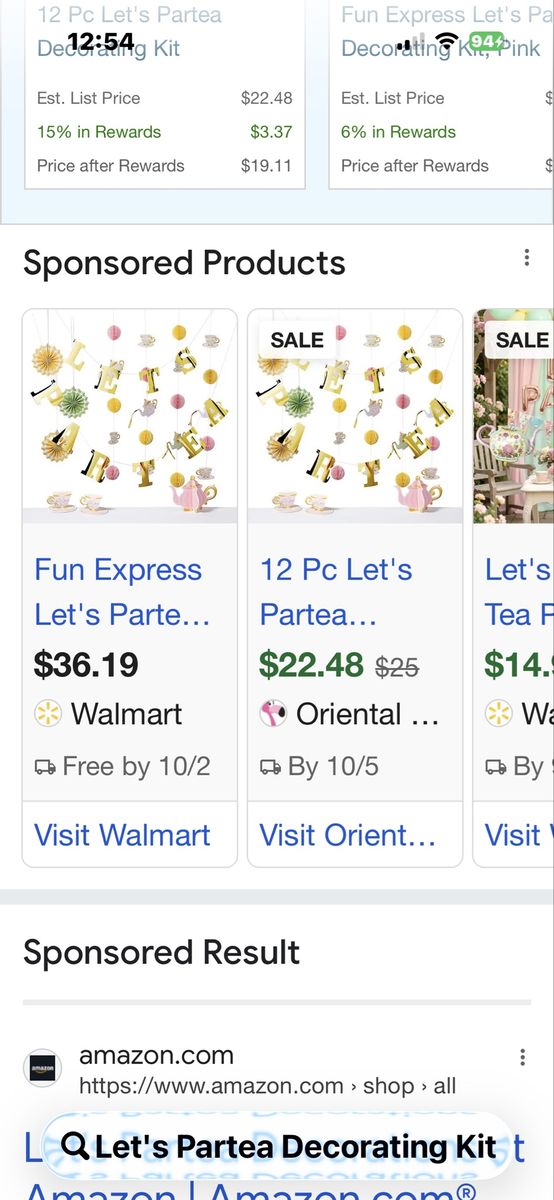554x1200 pixels.
Task: Tap the Wi-Fi status bar icon
Action: click(x=447, y=41)
